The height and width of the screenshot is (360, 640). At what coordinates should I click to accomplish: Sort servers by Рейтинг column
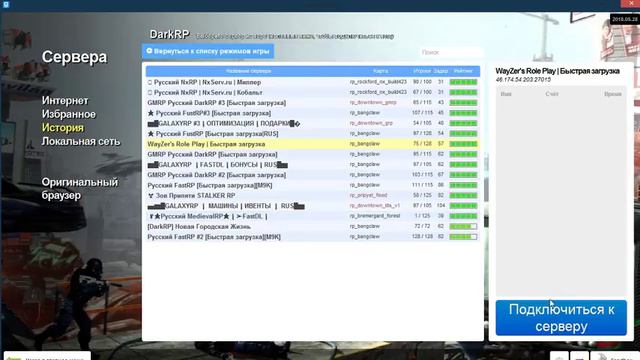(463, 71)
